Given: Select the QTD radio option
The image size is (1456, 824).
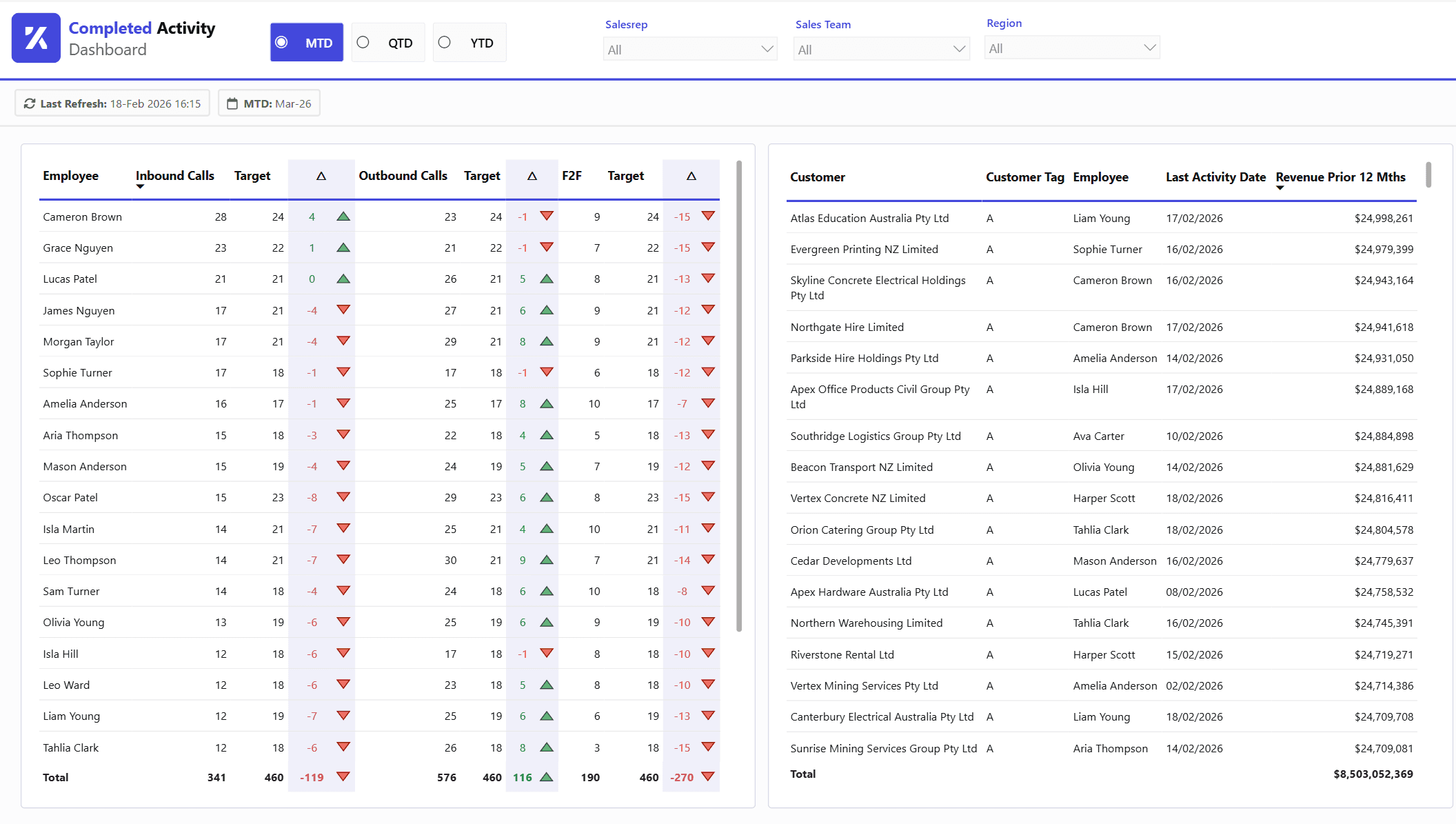Looking at the screenshot, I should coord(363,42).
